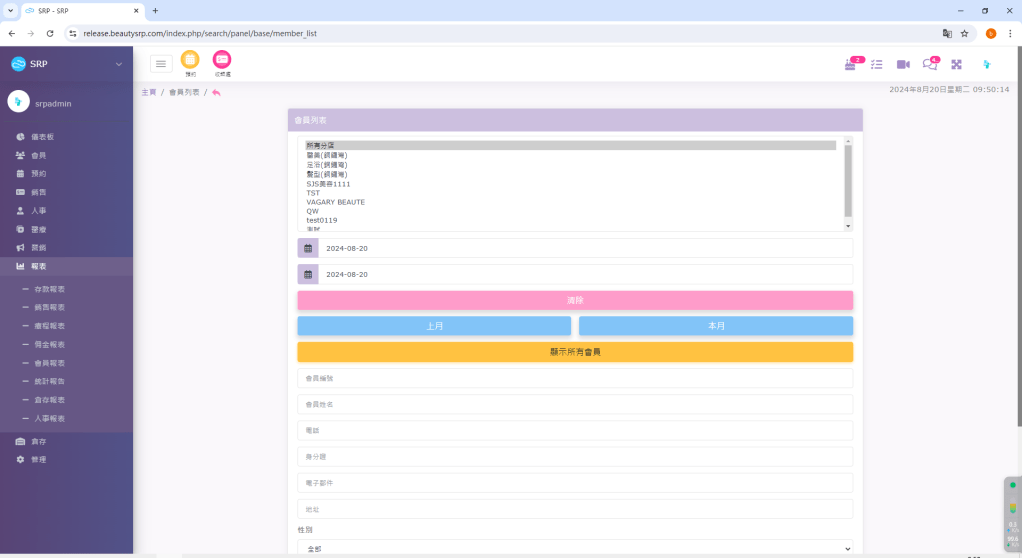This screenshot has height=558, width=1022.
Task: Click the yellow 預約 calendar shortcut icon
Action: [x=190, y=60]
